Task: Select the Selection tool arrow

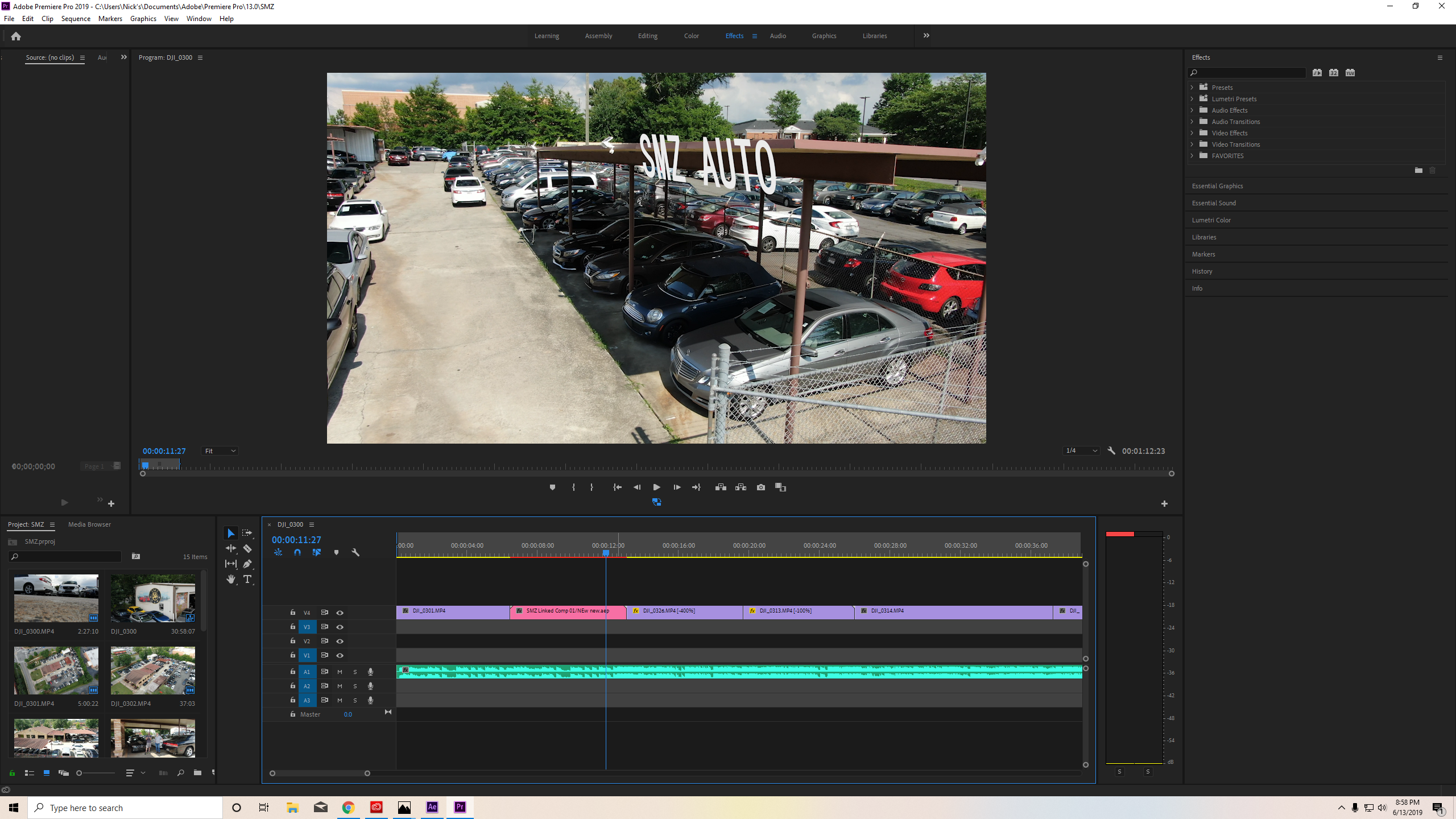Action: coord(231,533)
